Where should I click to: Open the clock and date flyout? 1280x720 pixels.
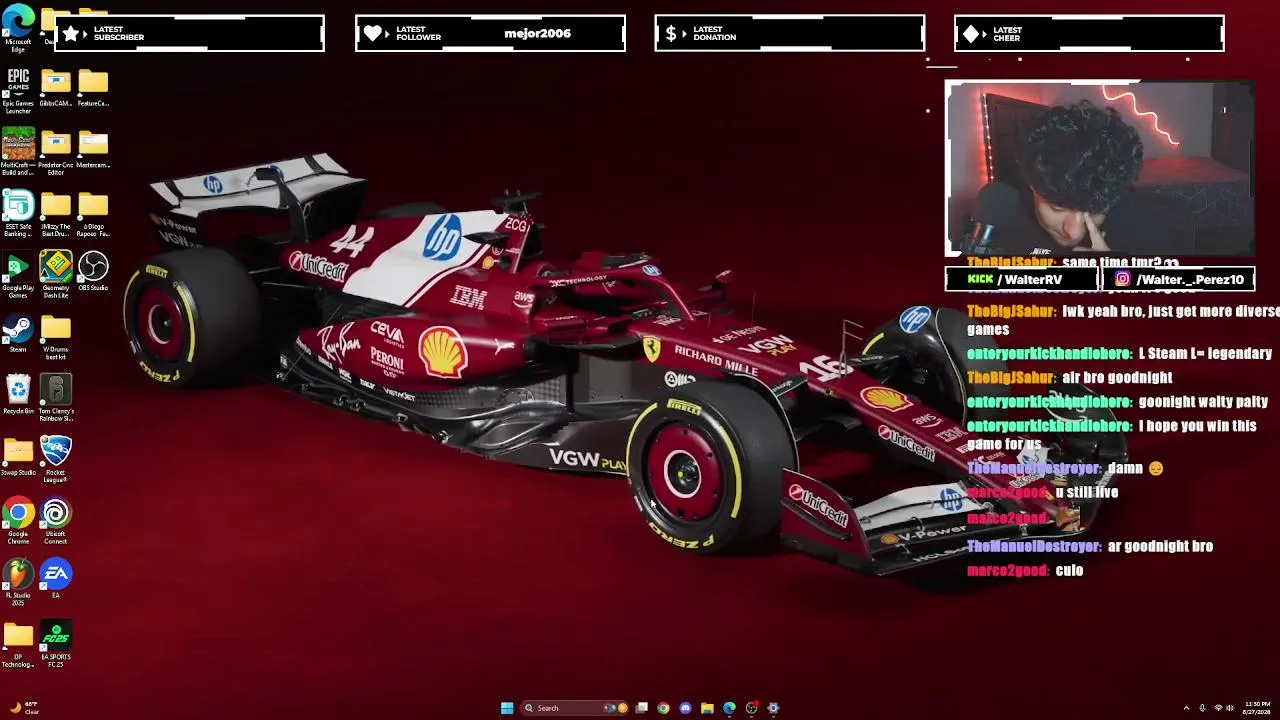[x=1257, y=708]
